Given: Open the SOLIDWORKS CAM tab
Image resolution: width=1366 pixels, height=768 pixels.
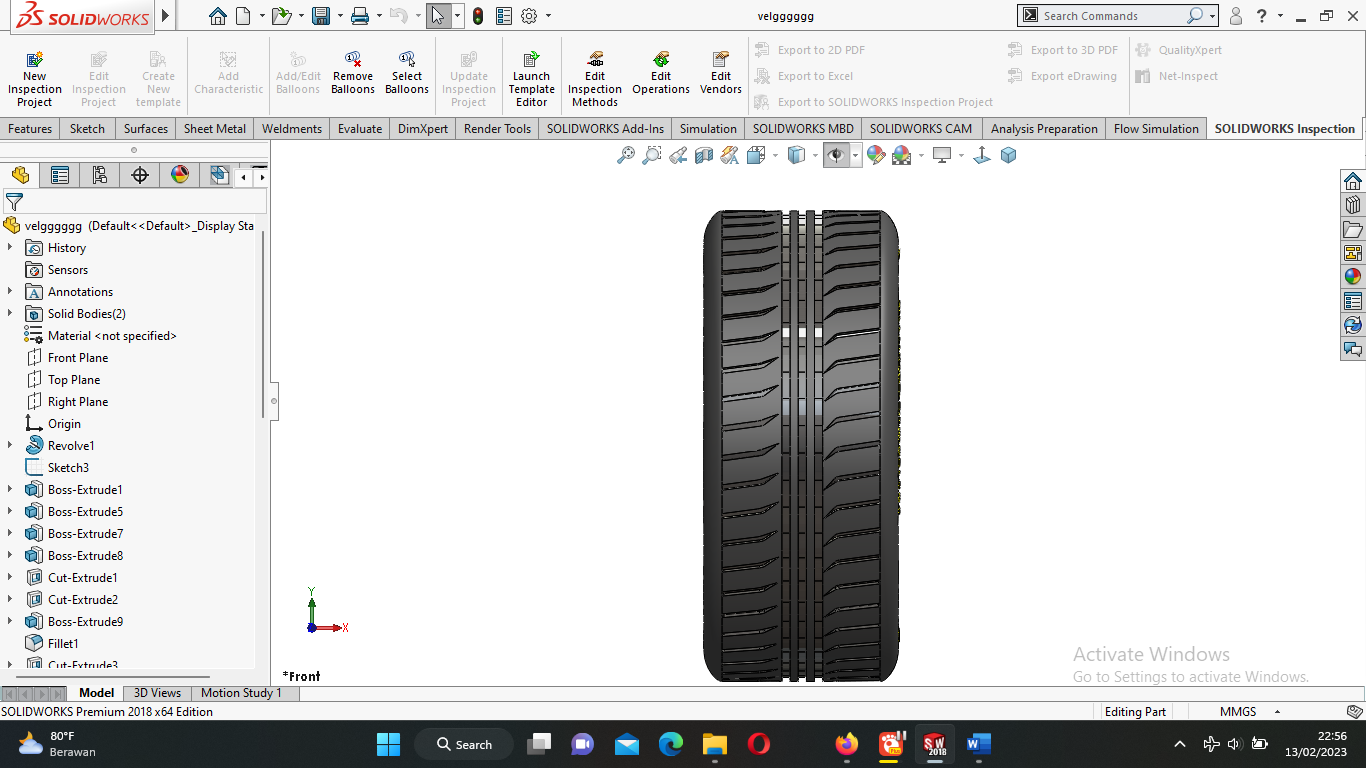Looking at the screenshot, I should point(921,129).
